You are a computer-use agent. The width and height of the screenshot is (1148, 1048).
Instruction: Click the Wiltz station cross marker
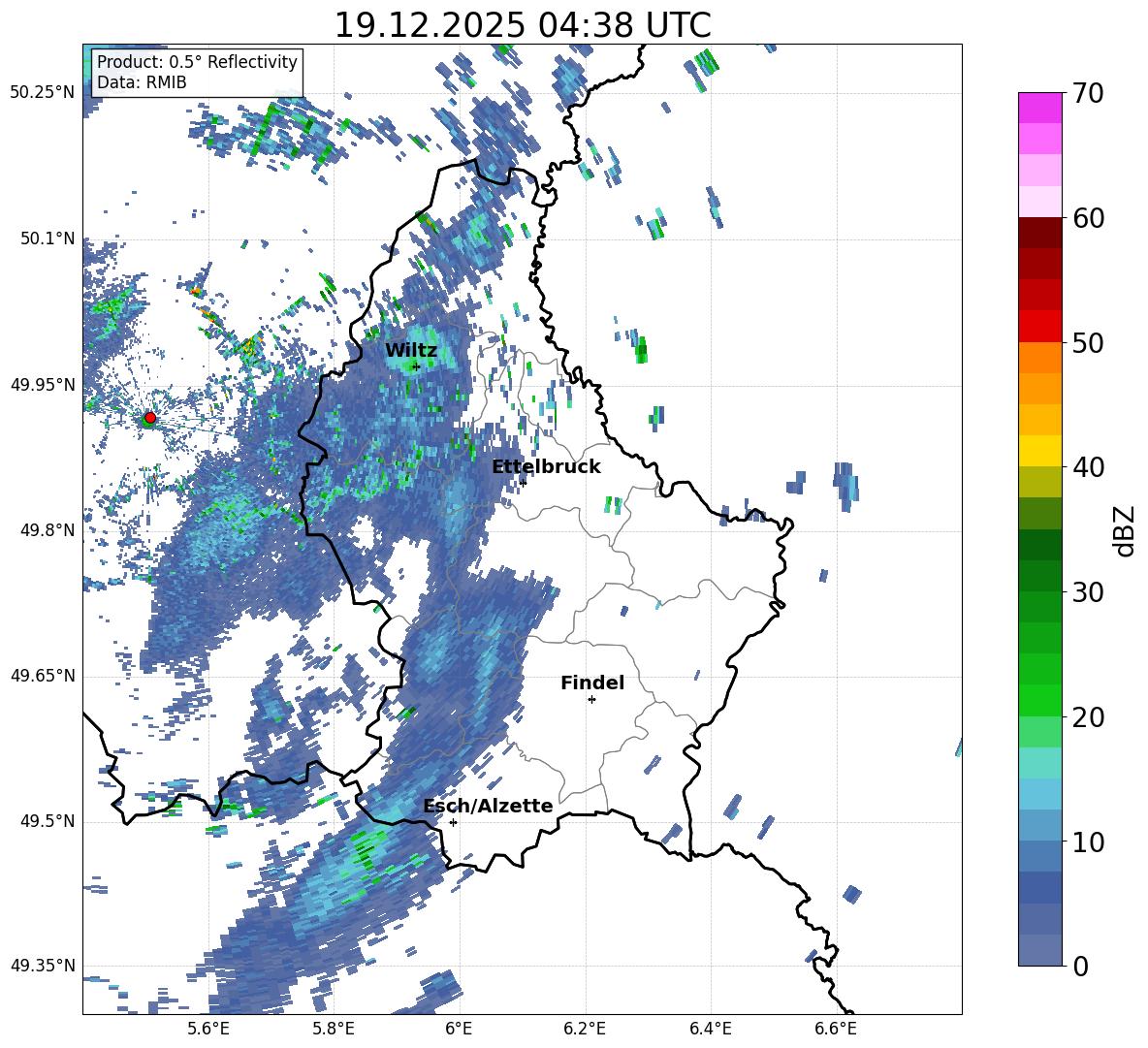[416, 366]
